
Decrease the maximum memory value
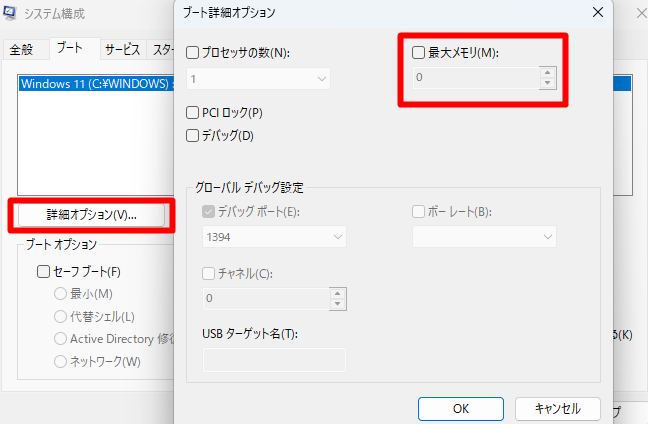[x=548, y=83]
